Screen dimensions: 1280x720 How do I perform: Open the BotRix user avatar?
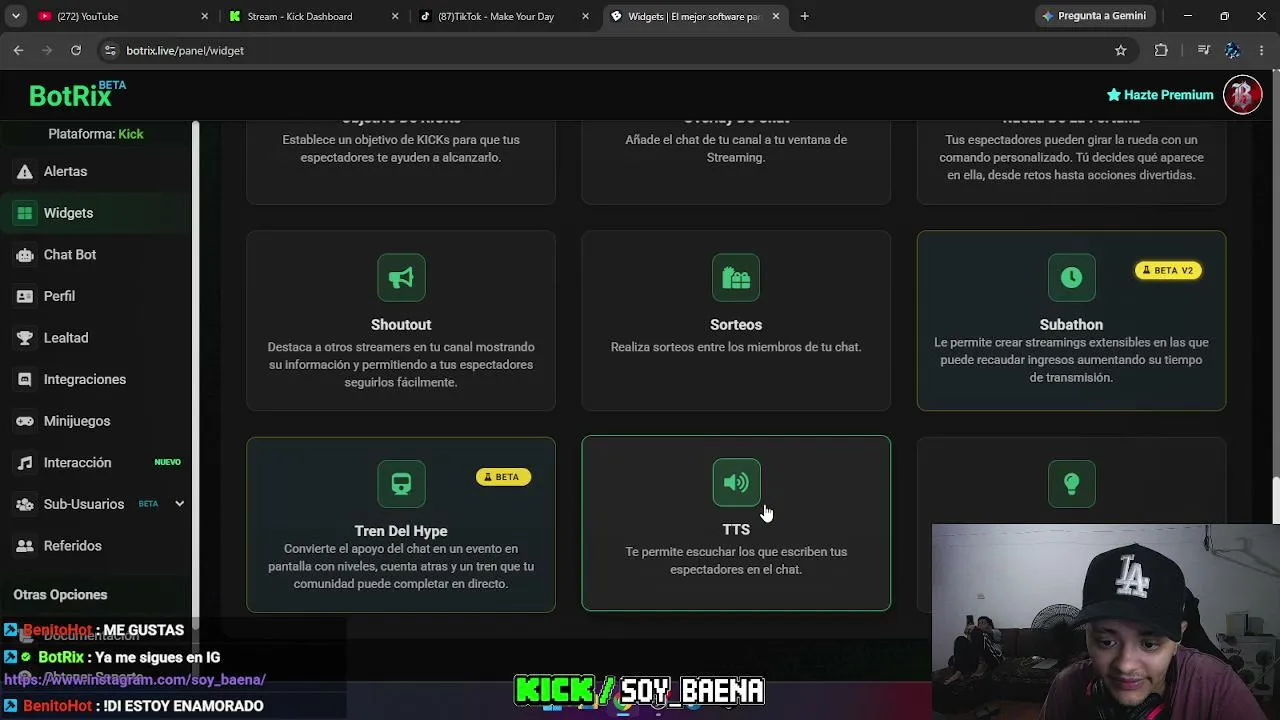point(1242,95)
